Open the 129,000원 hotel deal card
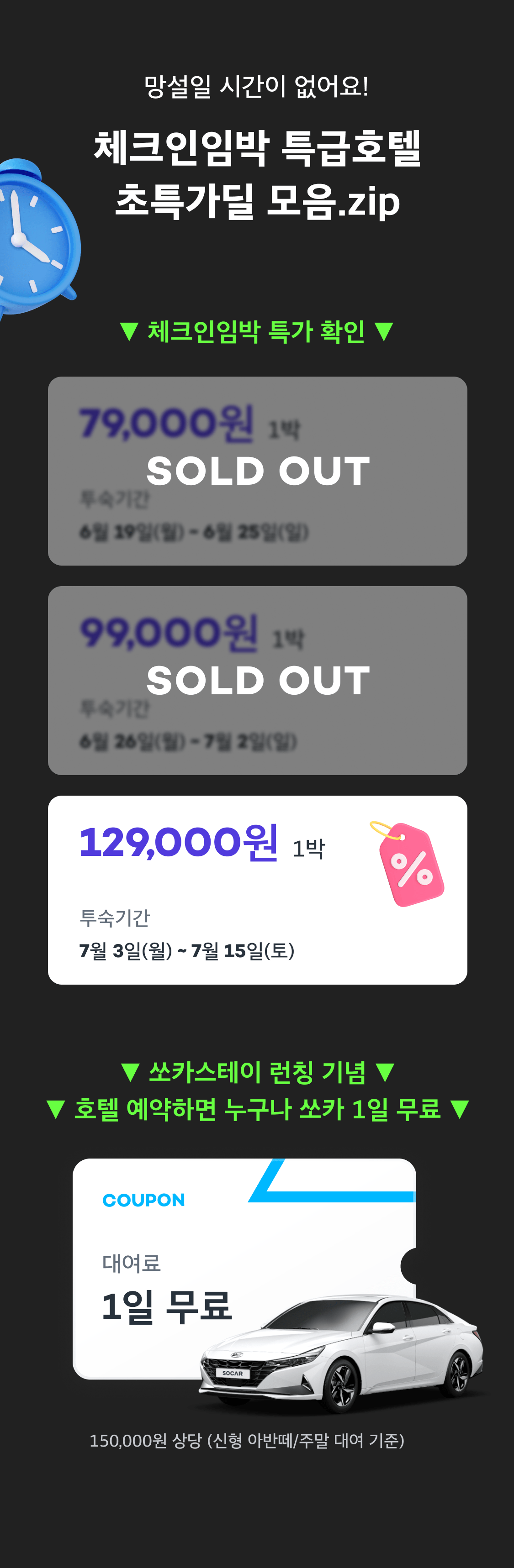The width and height of the screenshot is (514, 1568). coord(258,890)
